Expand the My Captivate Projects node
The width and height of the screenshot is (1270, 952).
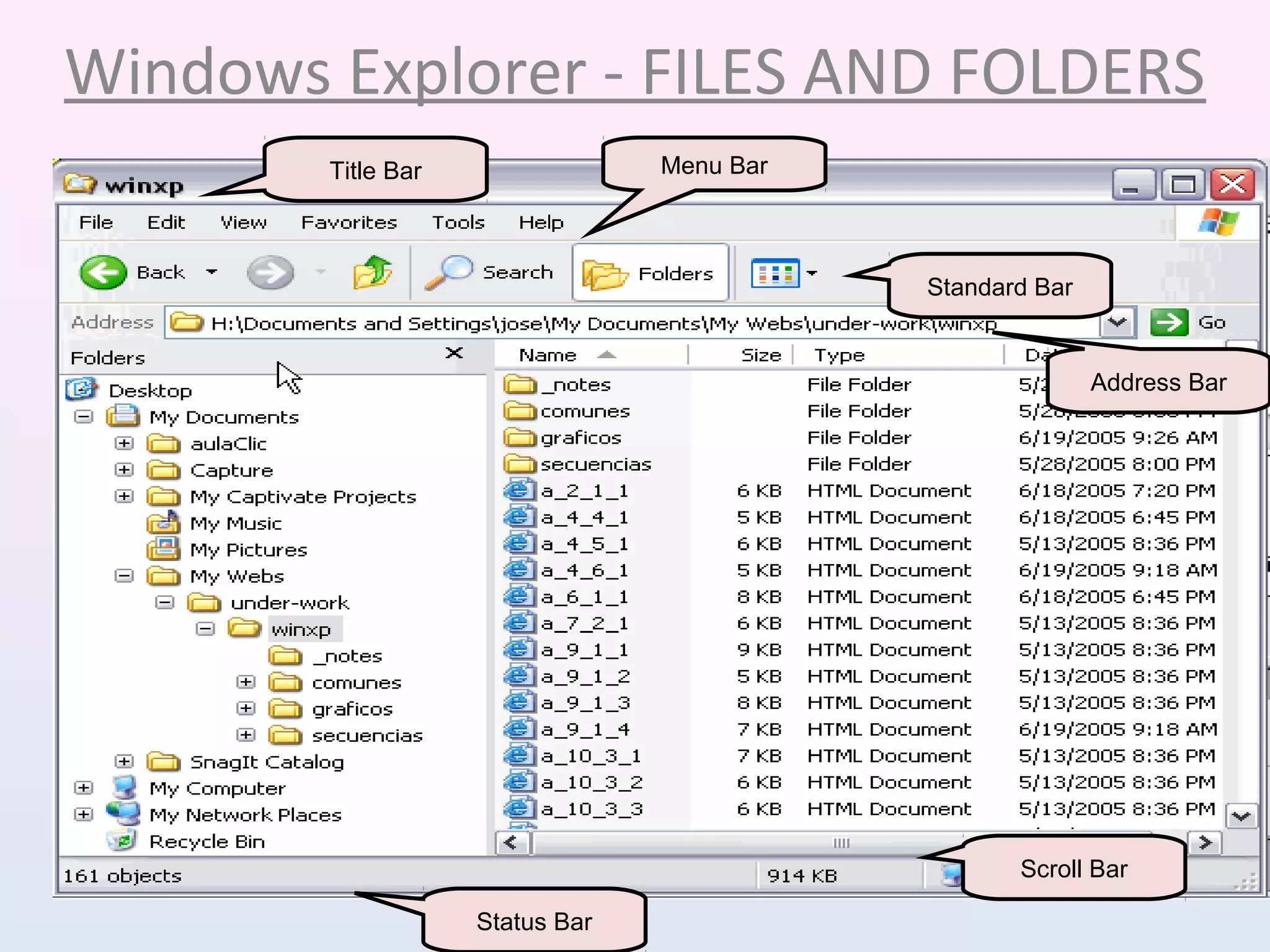(x=124, y=496)
